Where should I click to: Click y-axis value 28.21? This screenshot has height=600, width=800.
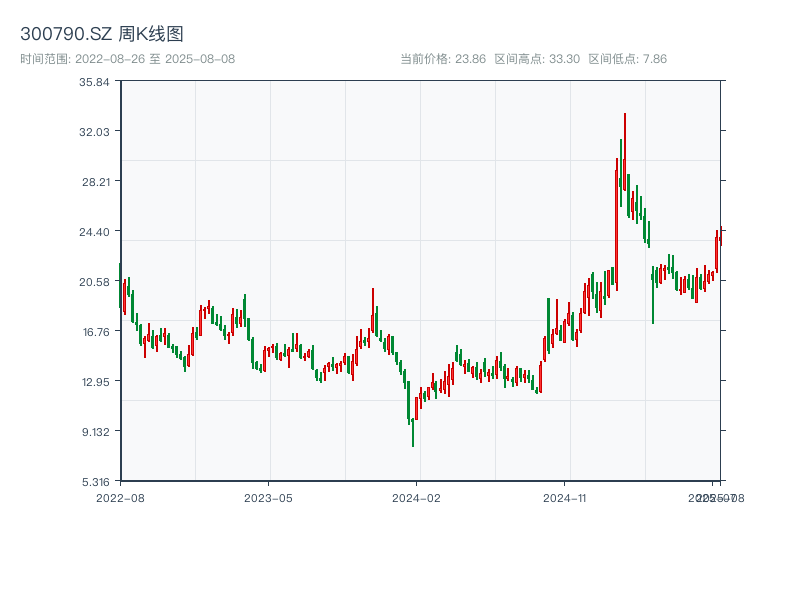[x=96, y=182]
